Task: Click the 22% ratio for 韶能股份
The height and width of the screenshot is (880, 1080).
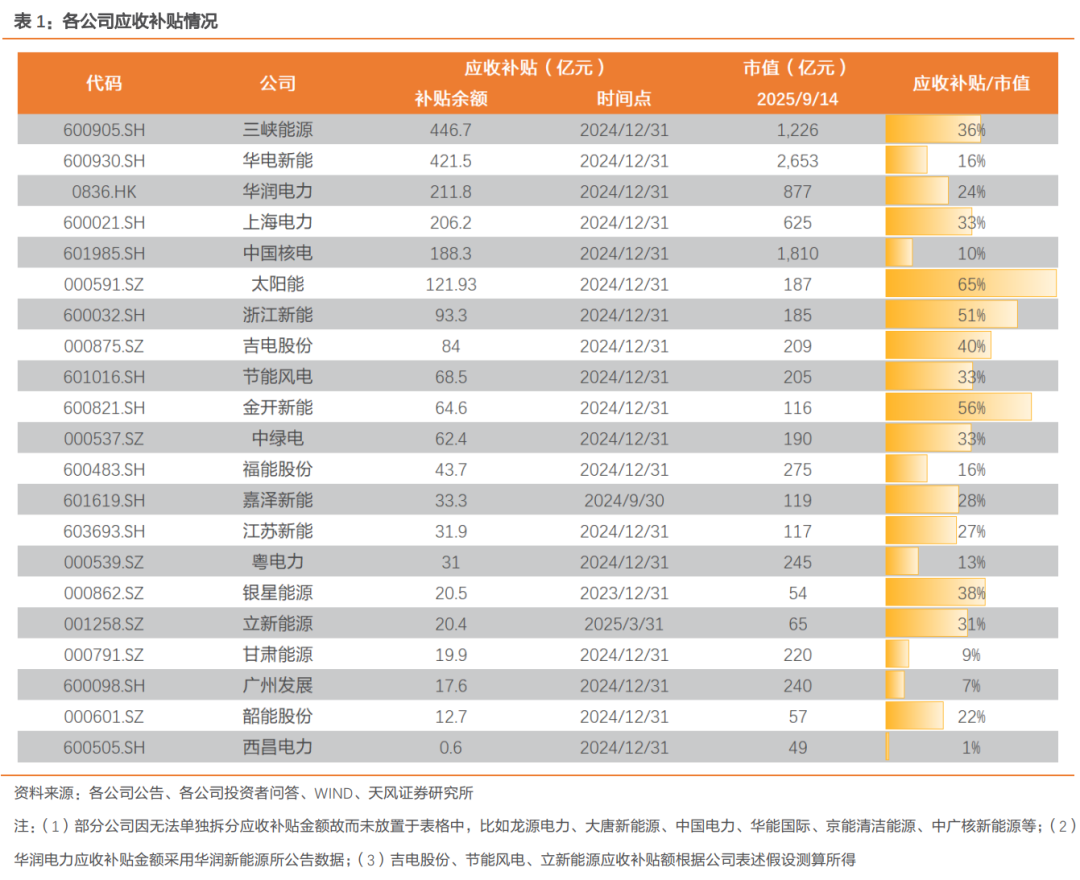Action: click(971, 717)
